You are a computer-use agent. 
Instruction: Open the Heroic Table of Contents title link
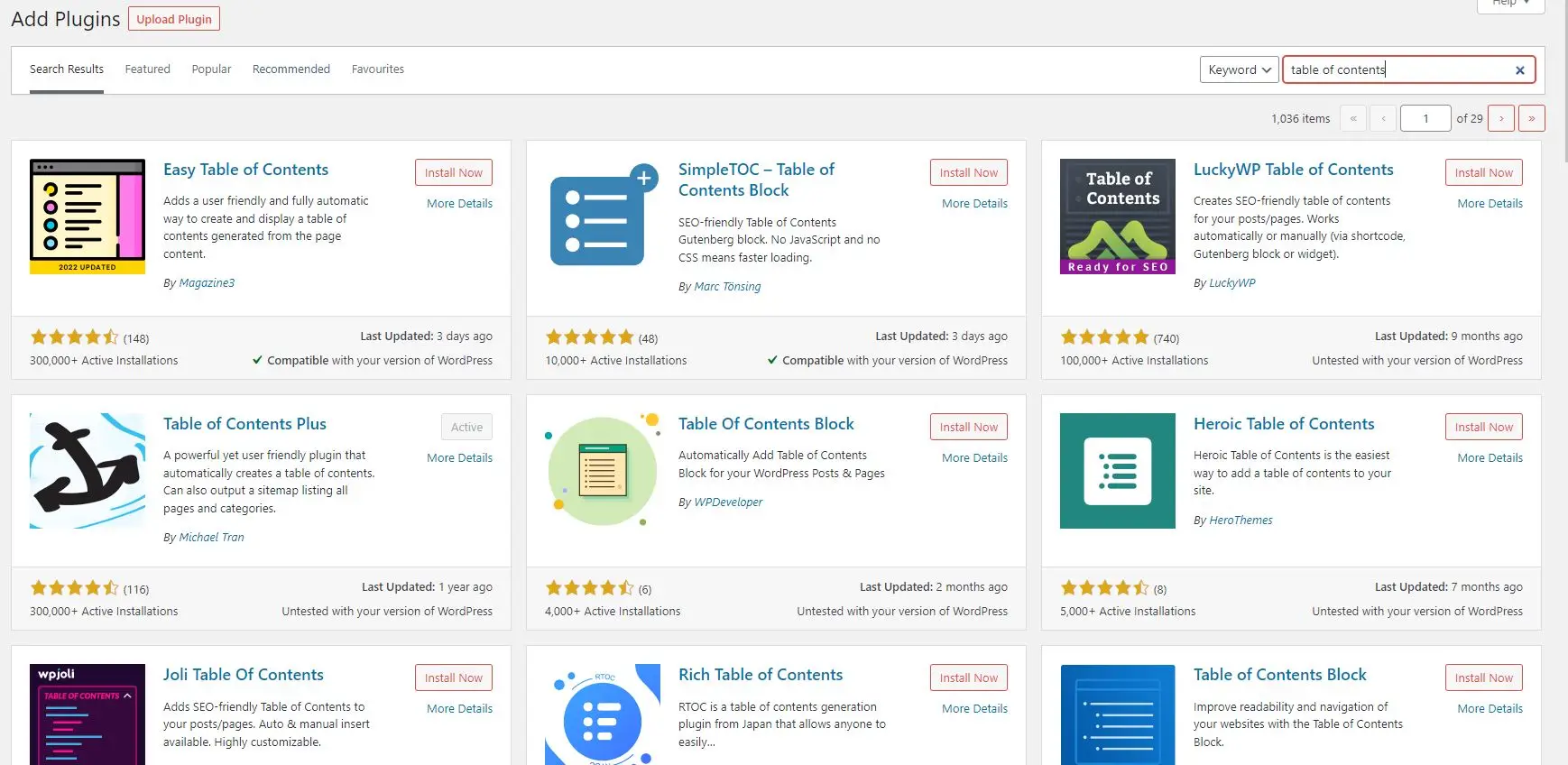(1284, 424)
